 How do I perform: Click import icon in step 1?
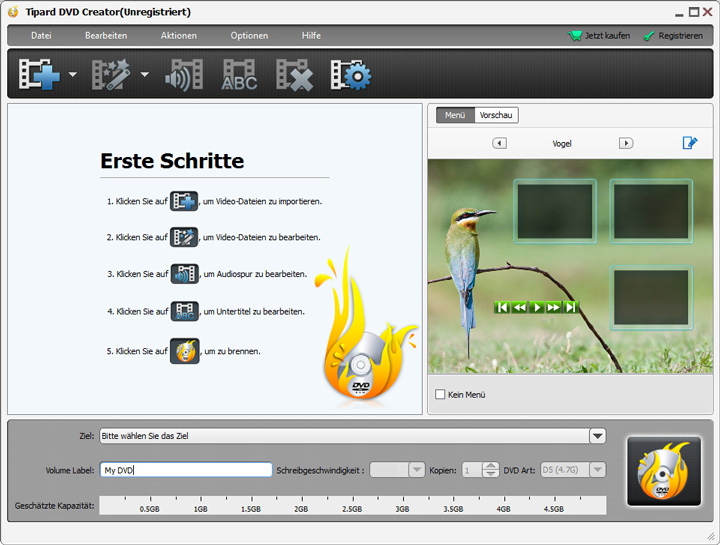click(184, 201)
